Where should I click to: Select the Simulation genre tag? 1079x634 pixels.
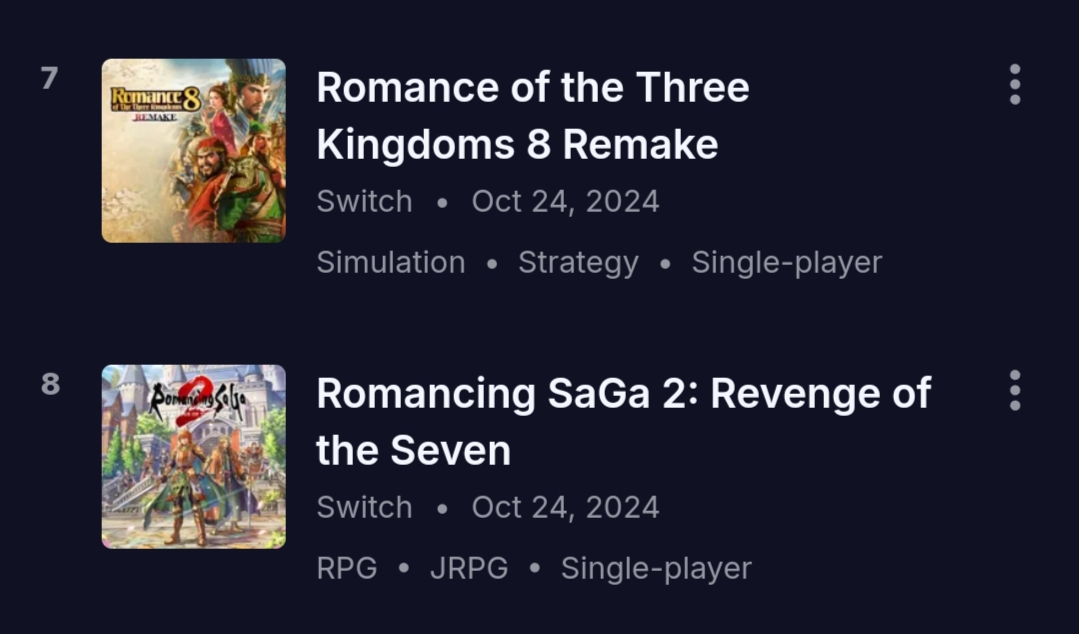(x=391, y=262)
